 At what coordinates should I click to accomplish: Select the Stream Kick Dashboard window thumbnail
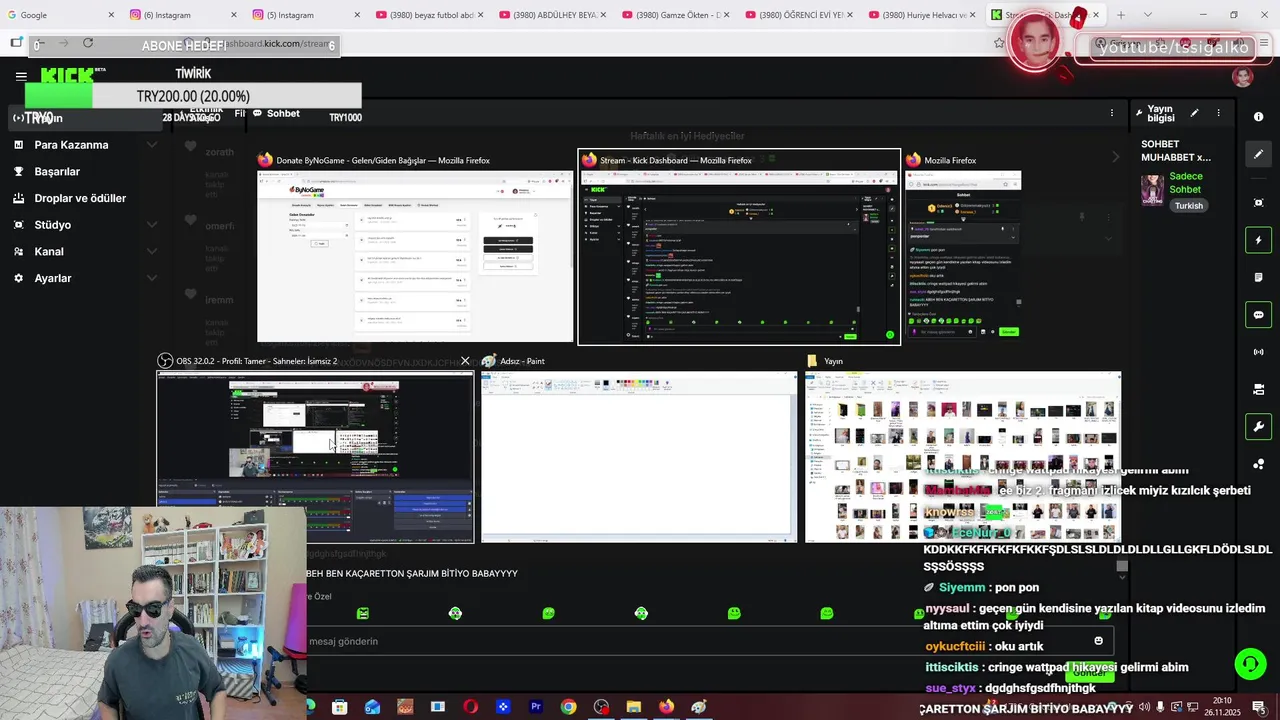[739, 248]
